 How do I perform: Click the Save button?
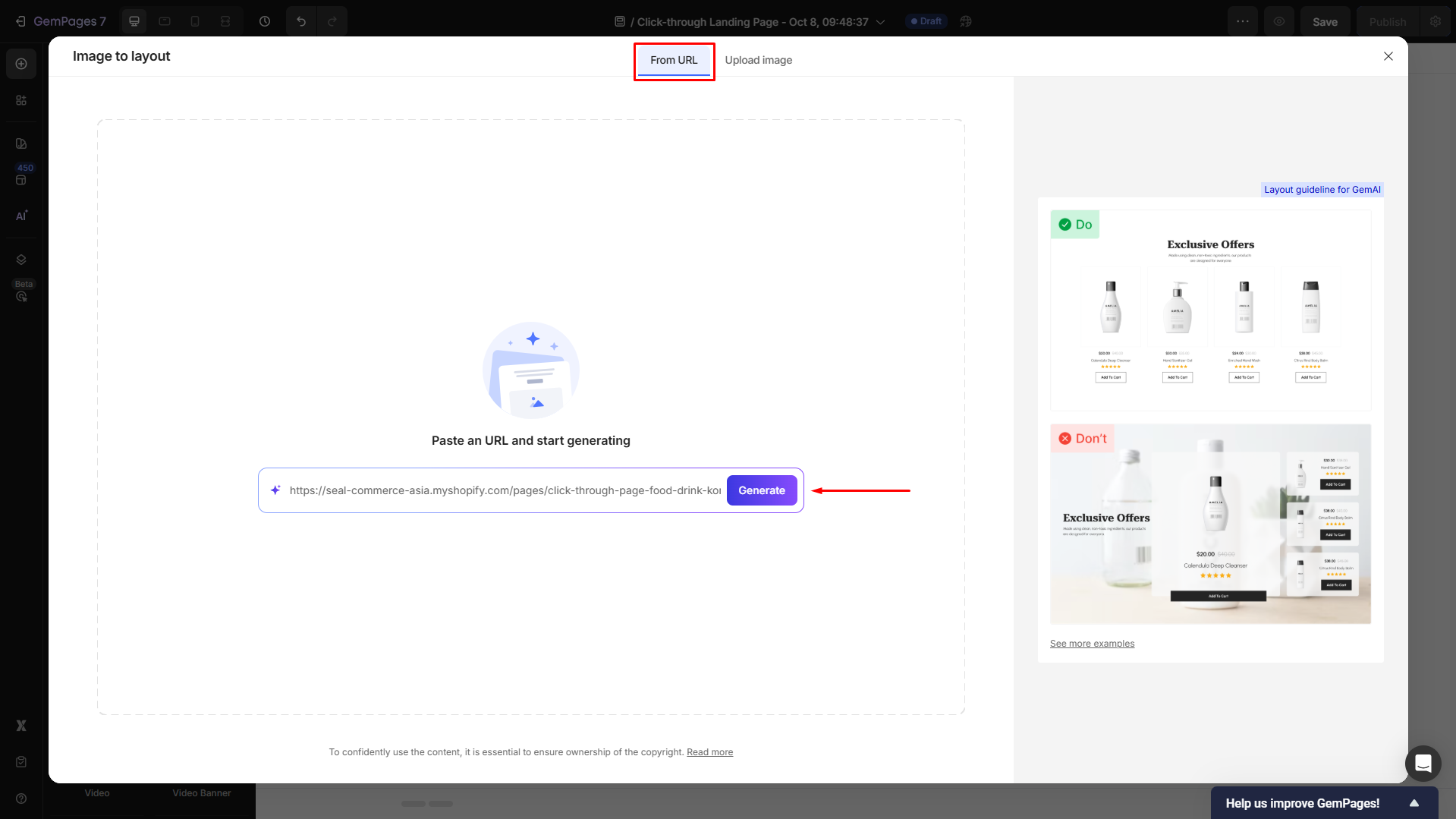point(1325,21)
